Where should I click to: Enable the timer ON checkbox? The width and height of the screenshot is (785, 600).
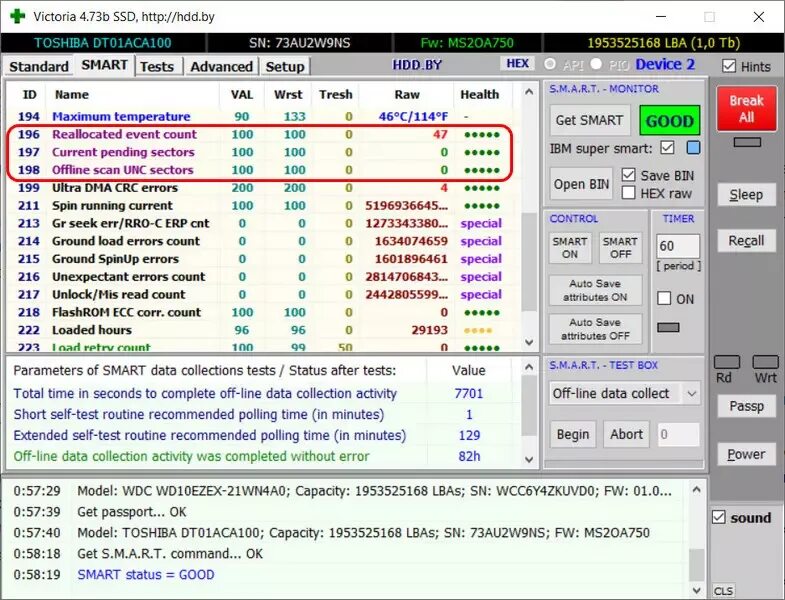click(x=664, y=298)
